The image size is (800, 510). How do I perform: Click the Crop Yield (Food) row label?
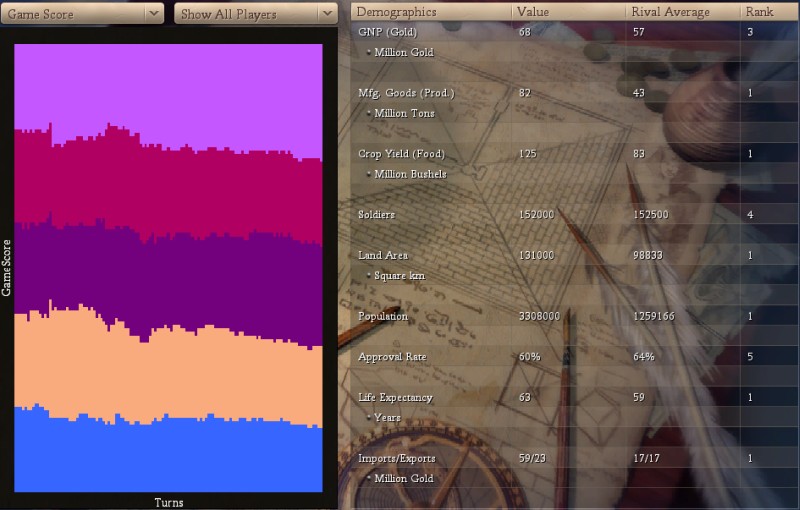coord(402,154)
